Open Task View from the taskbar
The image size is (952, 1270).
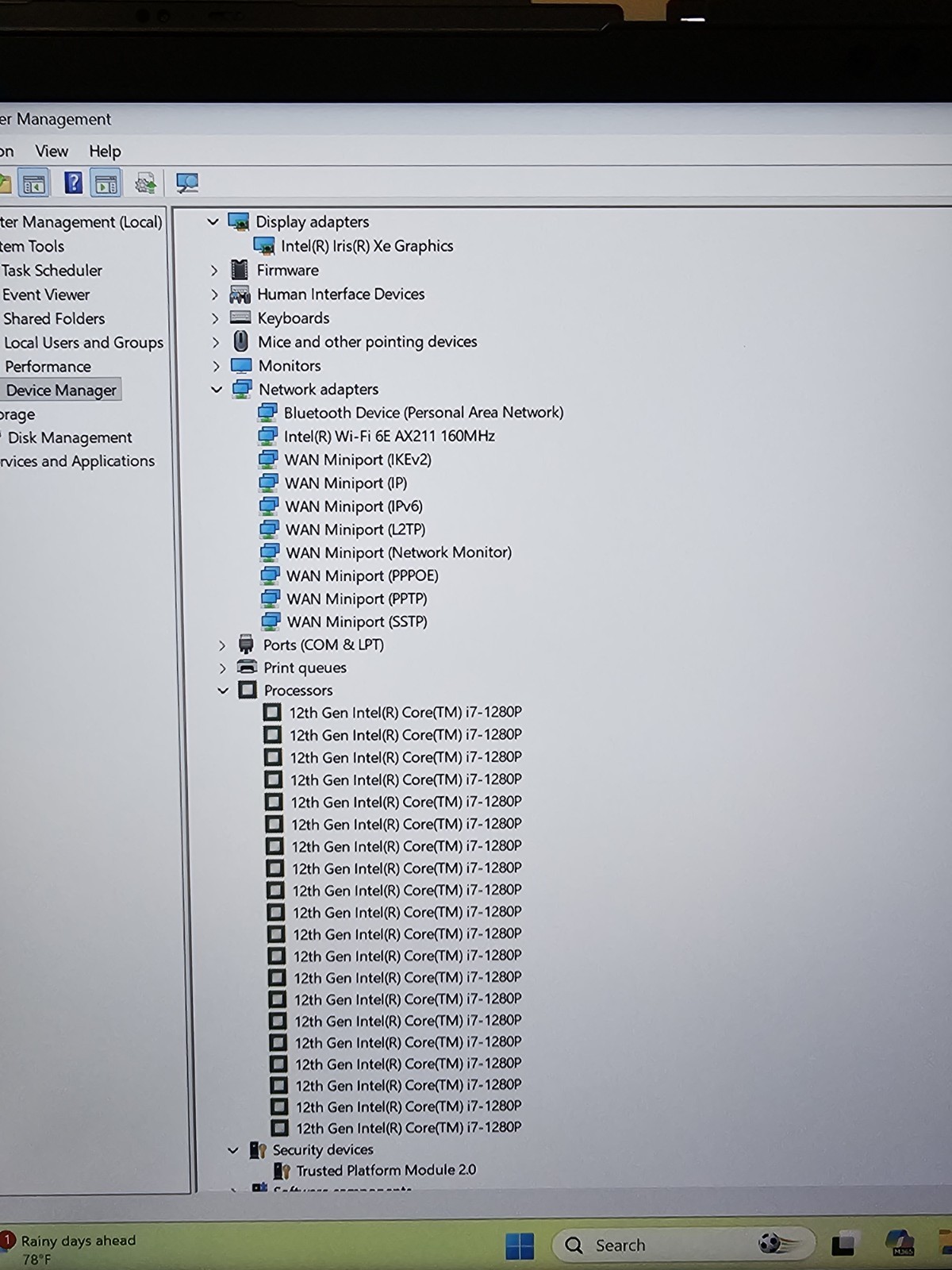[843, 1245]
